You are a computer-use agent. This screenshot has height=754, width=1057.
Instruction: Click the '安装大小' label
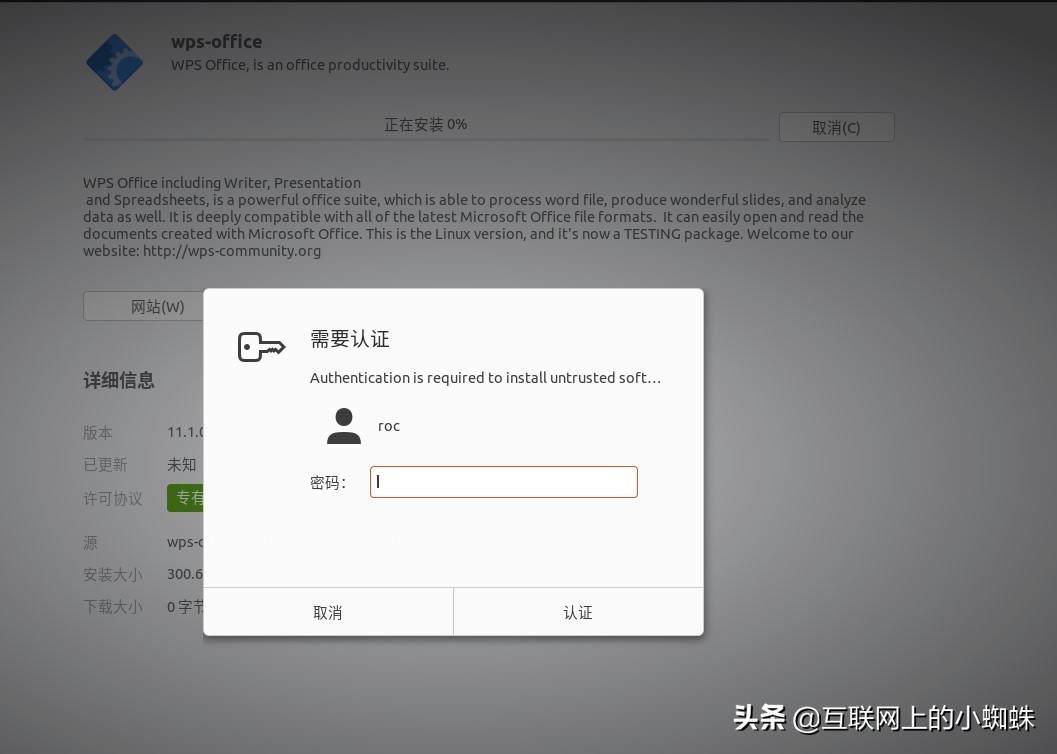coord(113,575)
